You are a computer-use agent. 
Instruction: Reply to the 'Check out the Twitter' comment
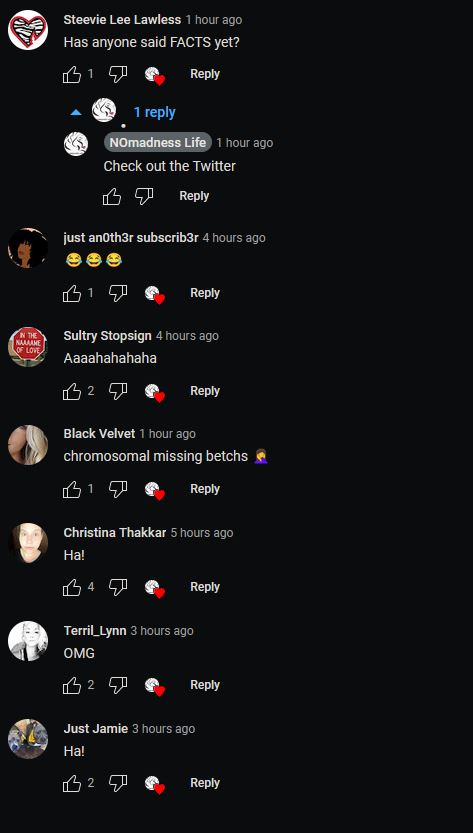click(x=194, y=196)
